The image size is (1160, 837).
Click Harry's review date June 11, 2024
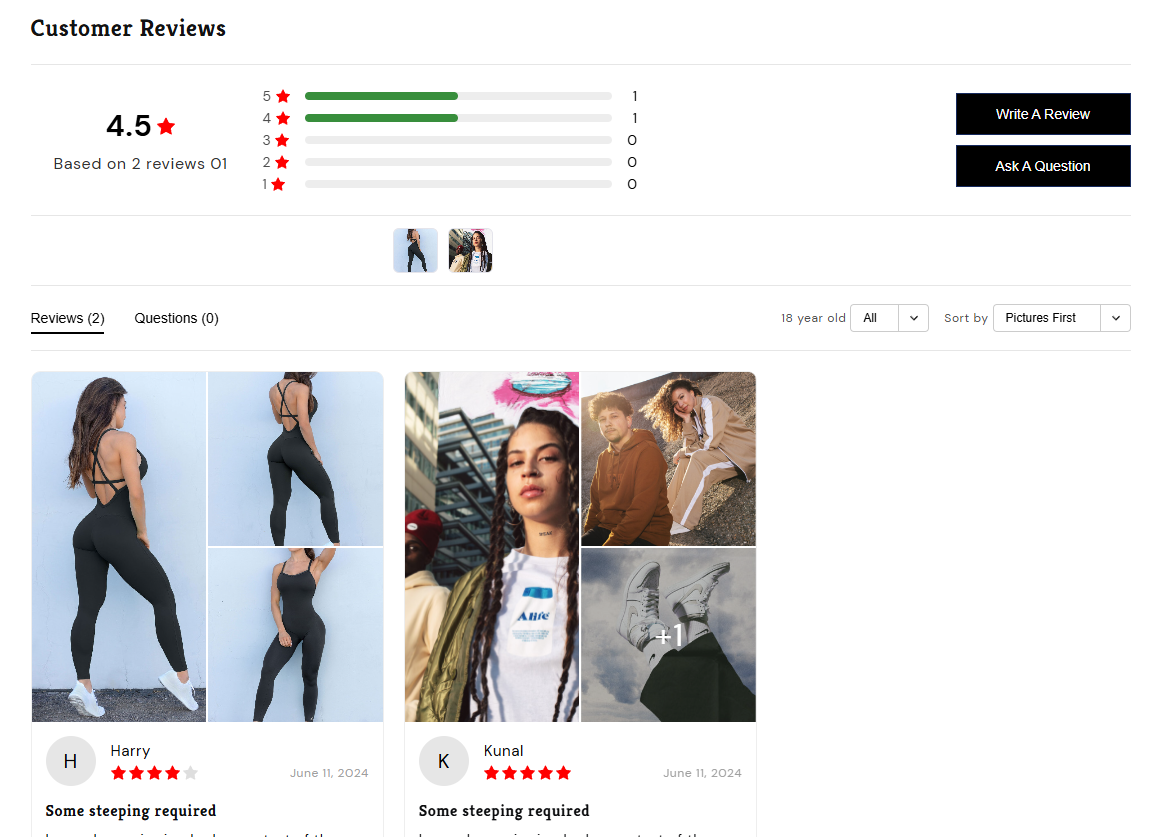click(329, 773)
